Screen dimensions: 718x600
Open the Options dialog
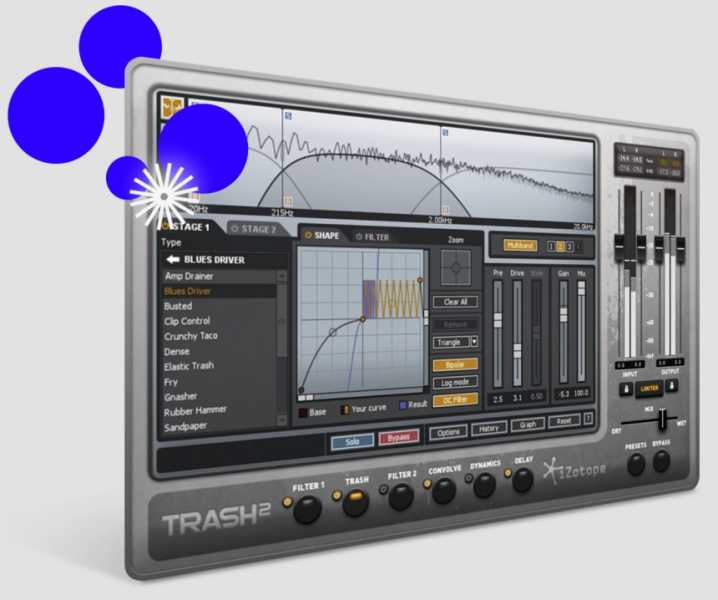pos(448,432)
